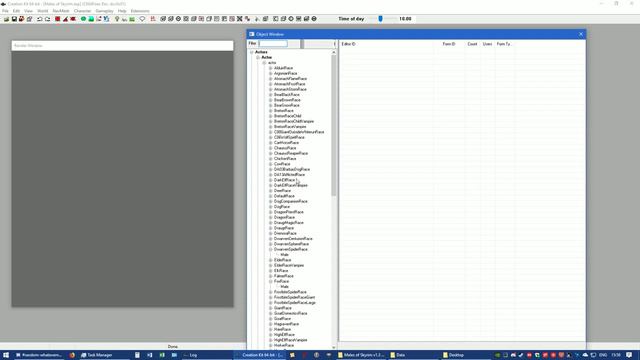This screenshot has width=640, height=360.
Task: Close the Object Window
Action: [581, 34]
